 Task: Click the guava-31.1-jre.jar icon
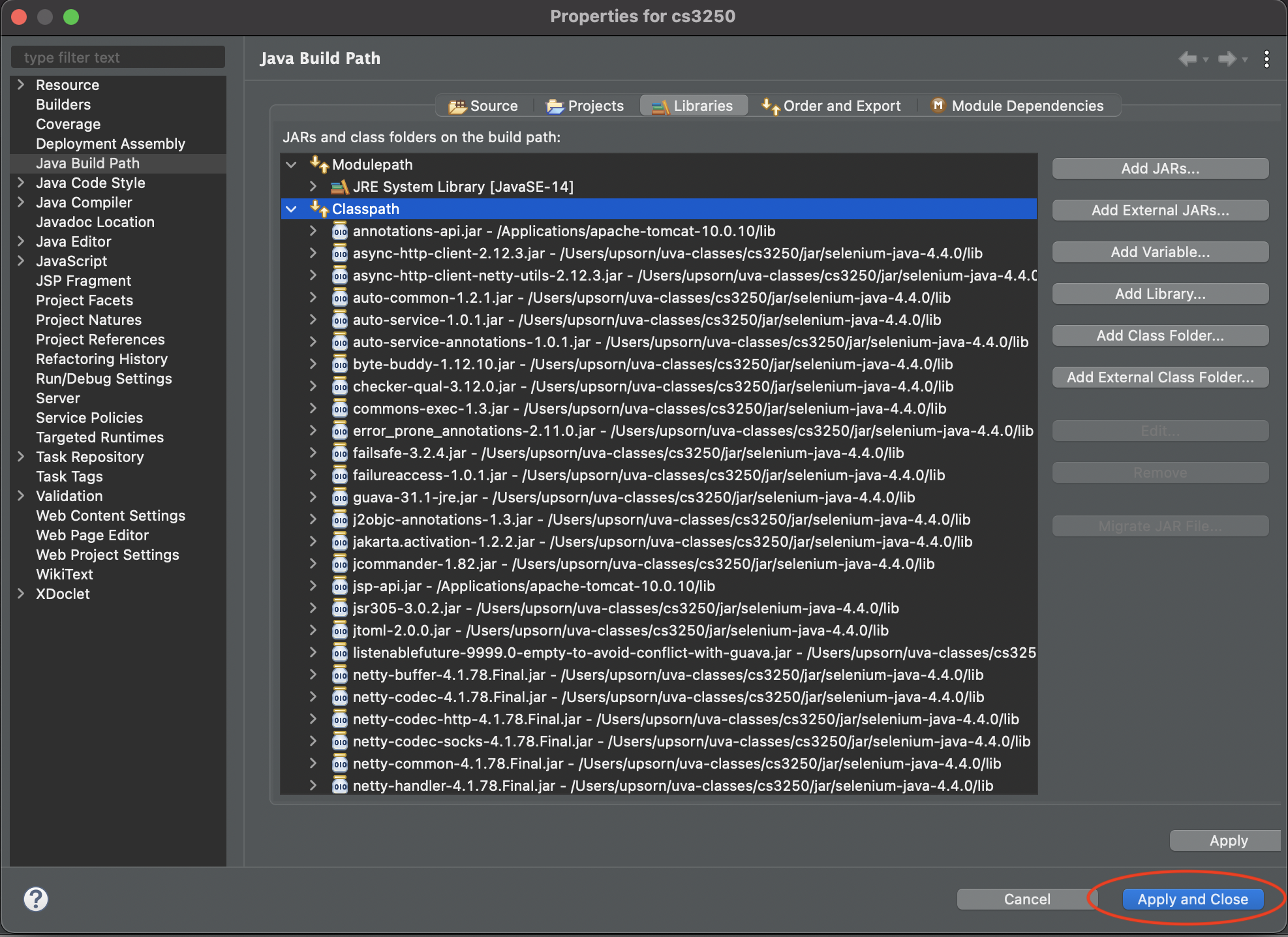point(339,497)
